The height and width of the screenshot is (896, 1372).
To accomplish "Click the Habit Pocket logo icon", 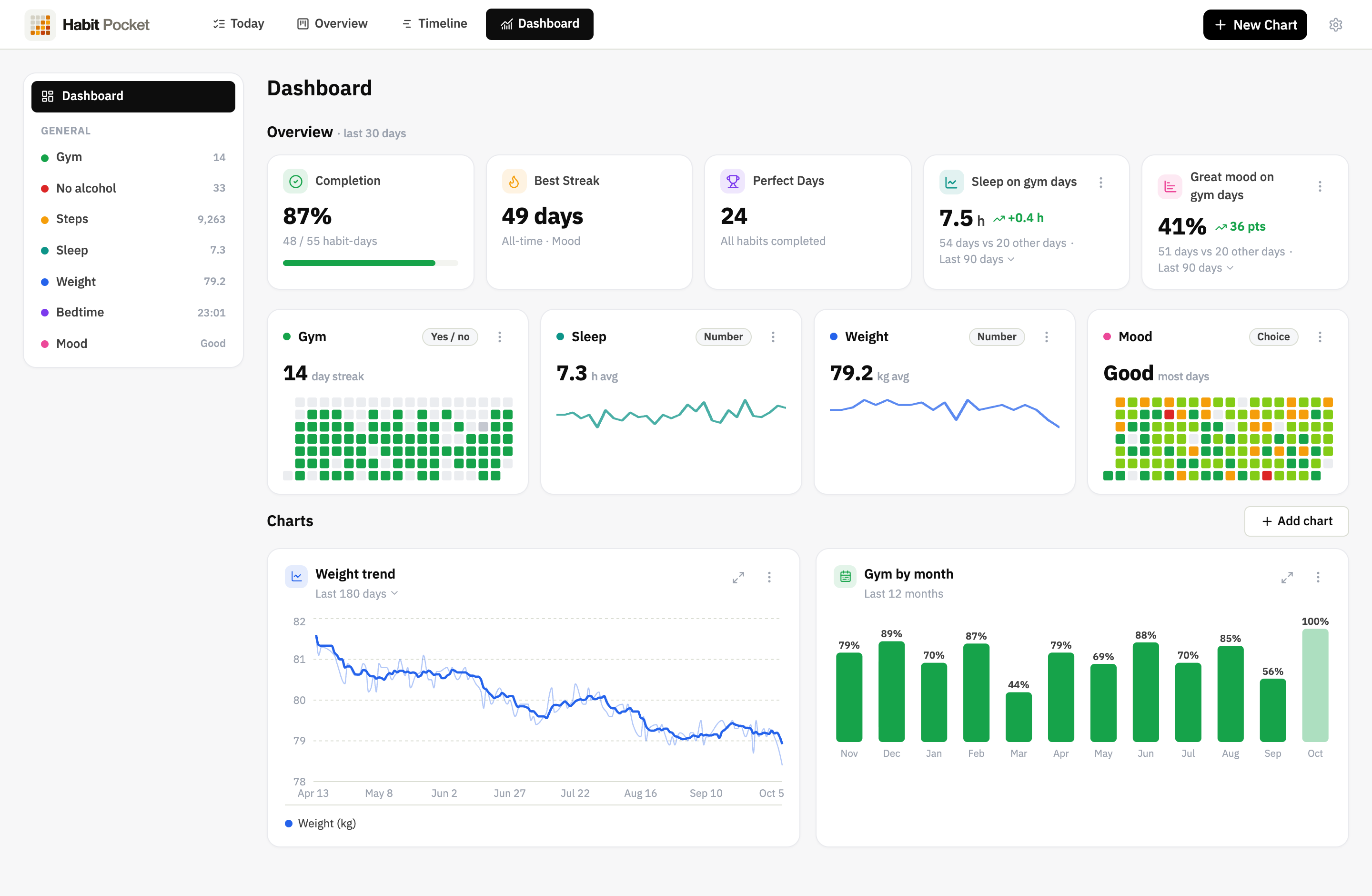I will (40, 24).
